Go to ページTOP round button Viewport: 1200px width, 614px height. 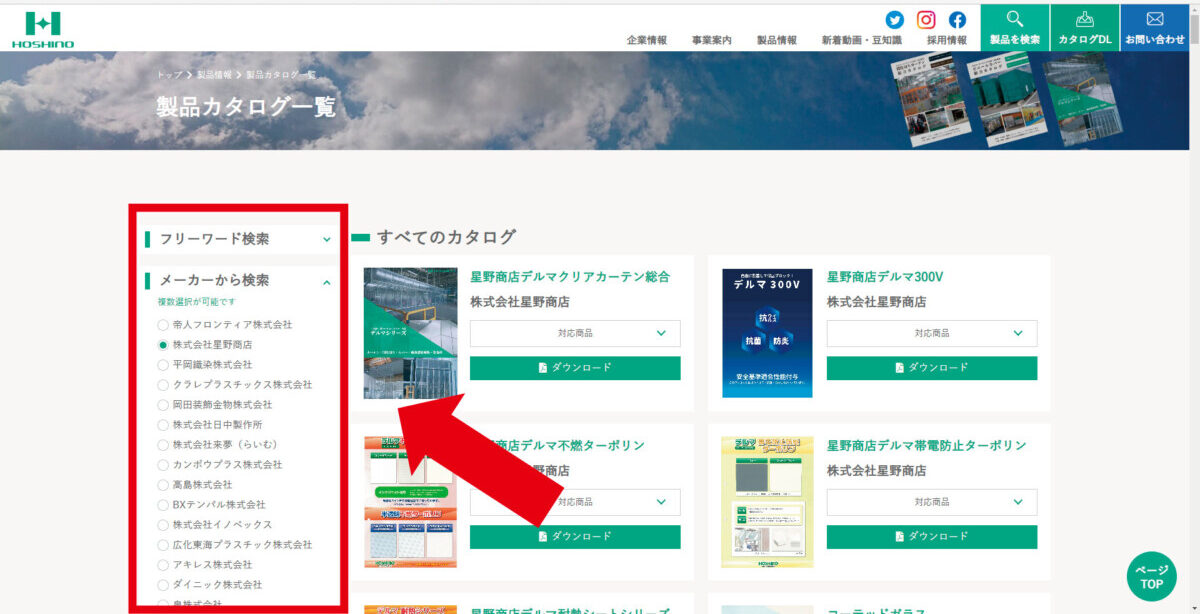(x=1151, y=576)
